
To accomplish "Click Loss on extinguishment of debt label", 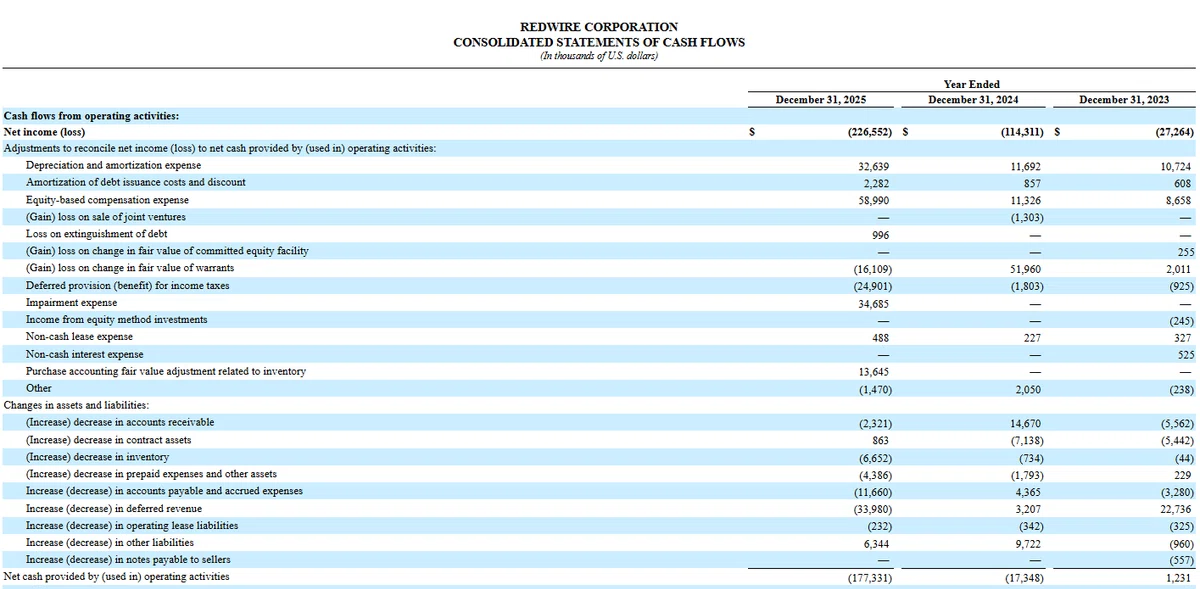I will [x=97, y=233].
